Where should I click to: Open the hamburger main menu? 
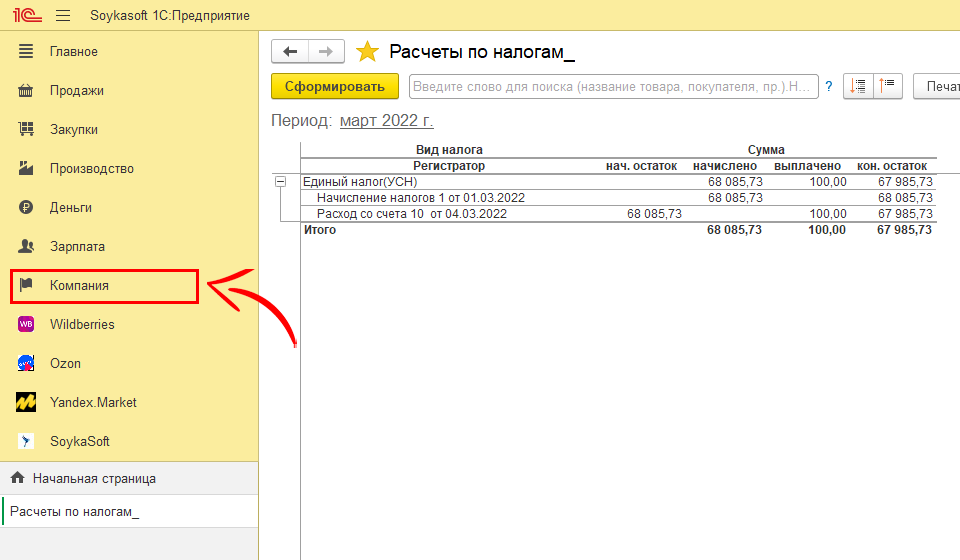pos(63,16)
